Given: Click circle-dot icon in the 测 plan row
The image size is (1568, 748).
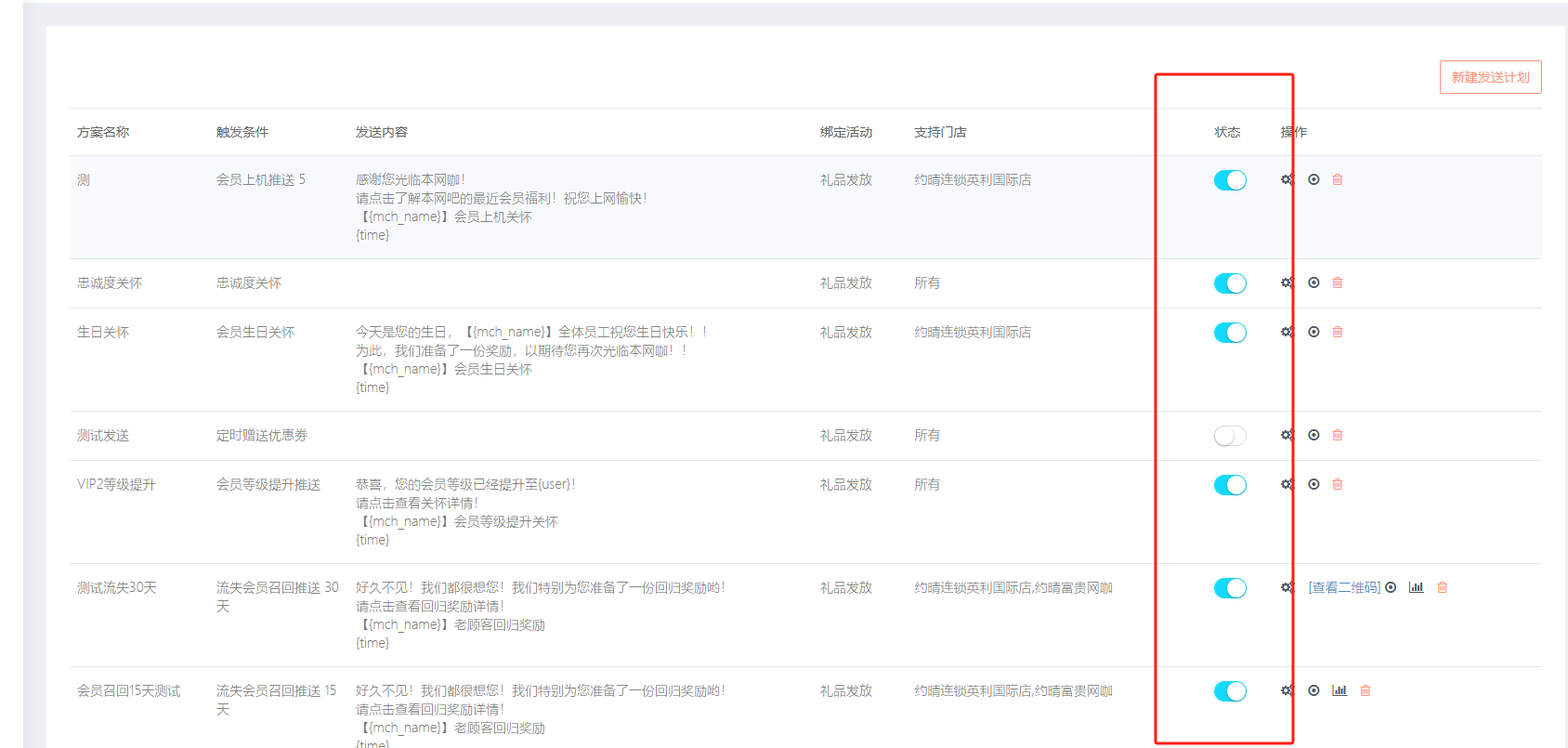Looking at the screenshot, I should 1313,179.
